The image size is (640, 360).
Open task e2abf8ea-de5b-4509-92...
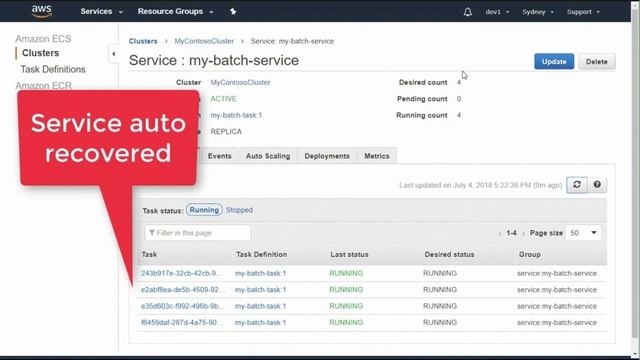(182, 289)
